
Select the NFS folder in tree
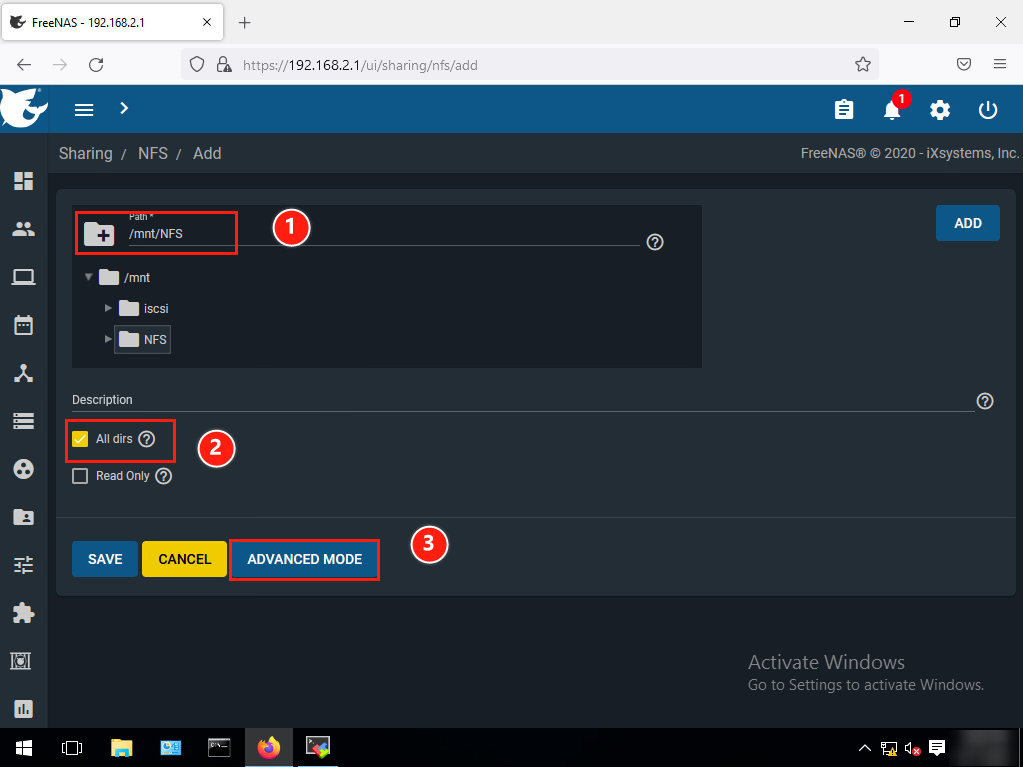(143, 340)
